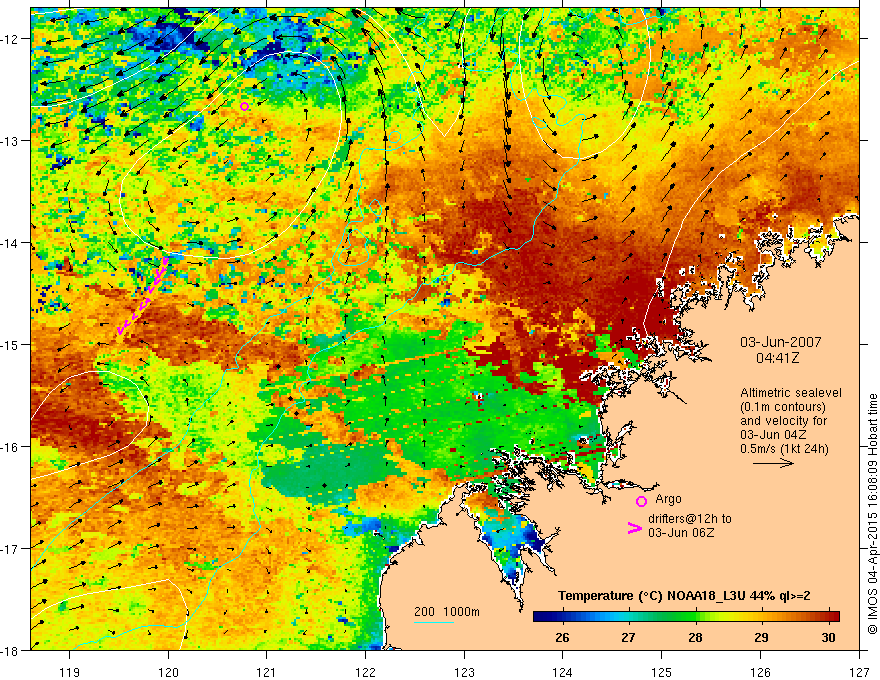Select the Argo float marker near -12.7 latitude
880x680 pixels.
[x=244, y=106]
